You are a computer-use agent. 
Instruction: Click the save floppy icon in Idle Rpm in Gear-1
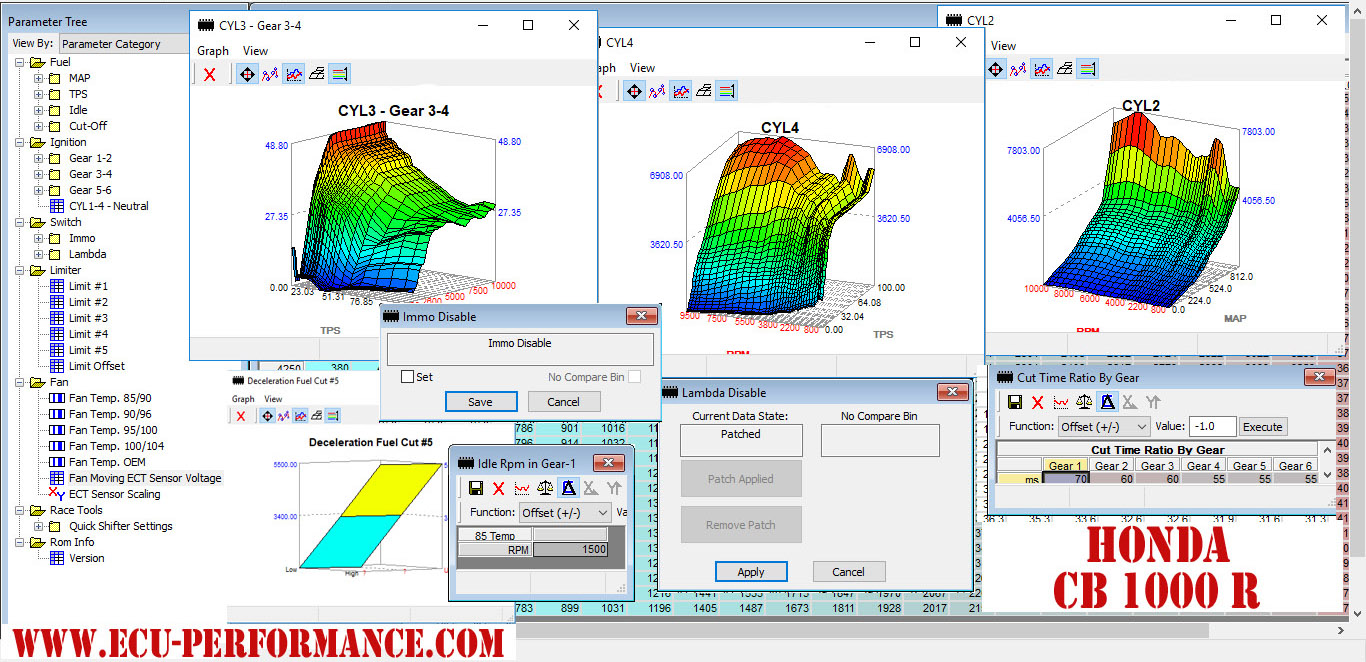coord(476,488)
